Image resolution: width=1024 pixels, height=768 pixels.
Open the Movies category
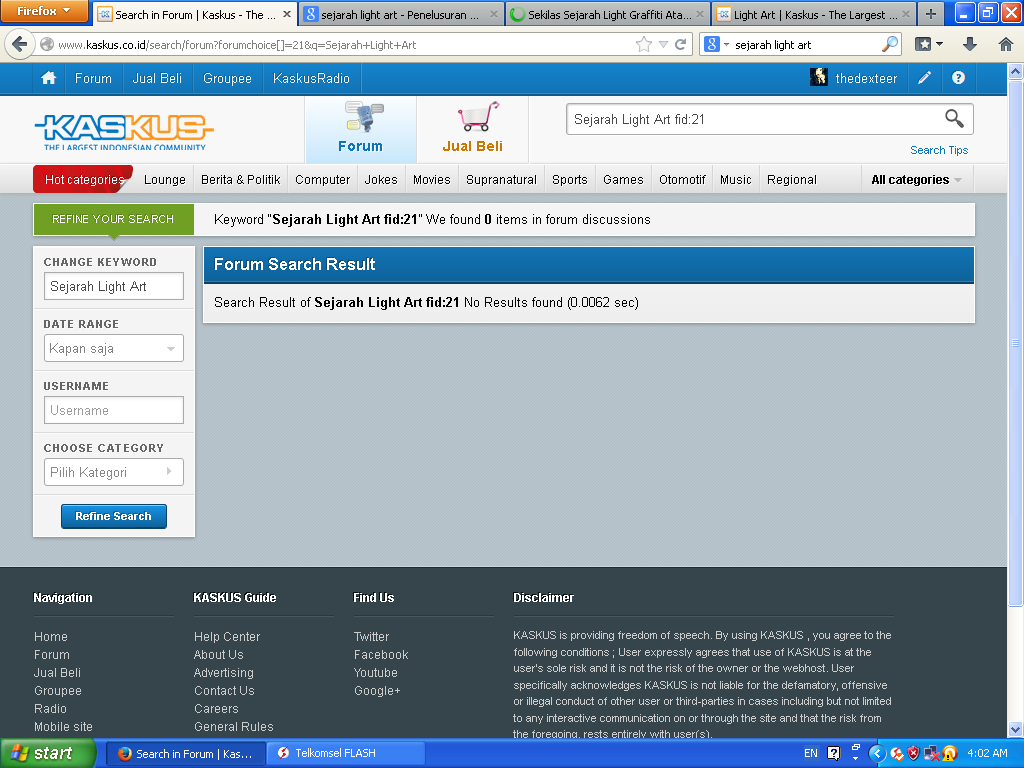click(x=432, y=180)
